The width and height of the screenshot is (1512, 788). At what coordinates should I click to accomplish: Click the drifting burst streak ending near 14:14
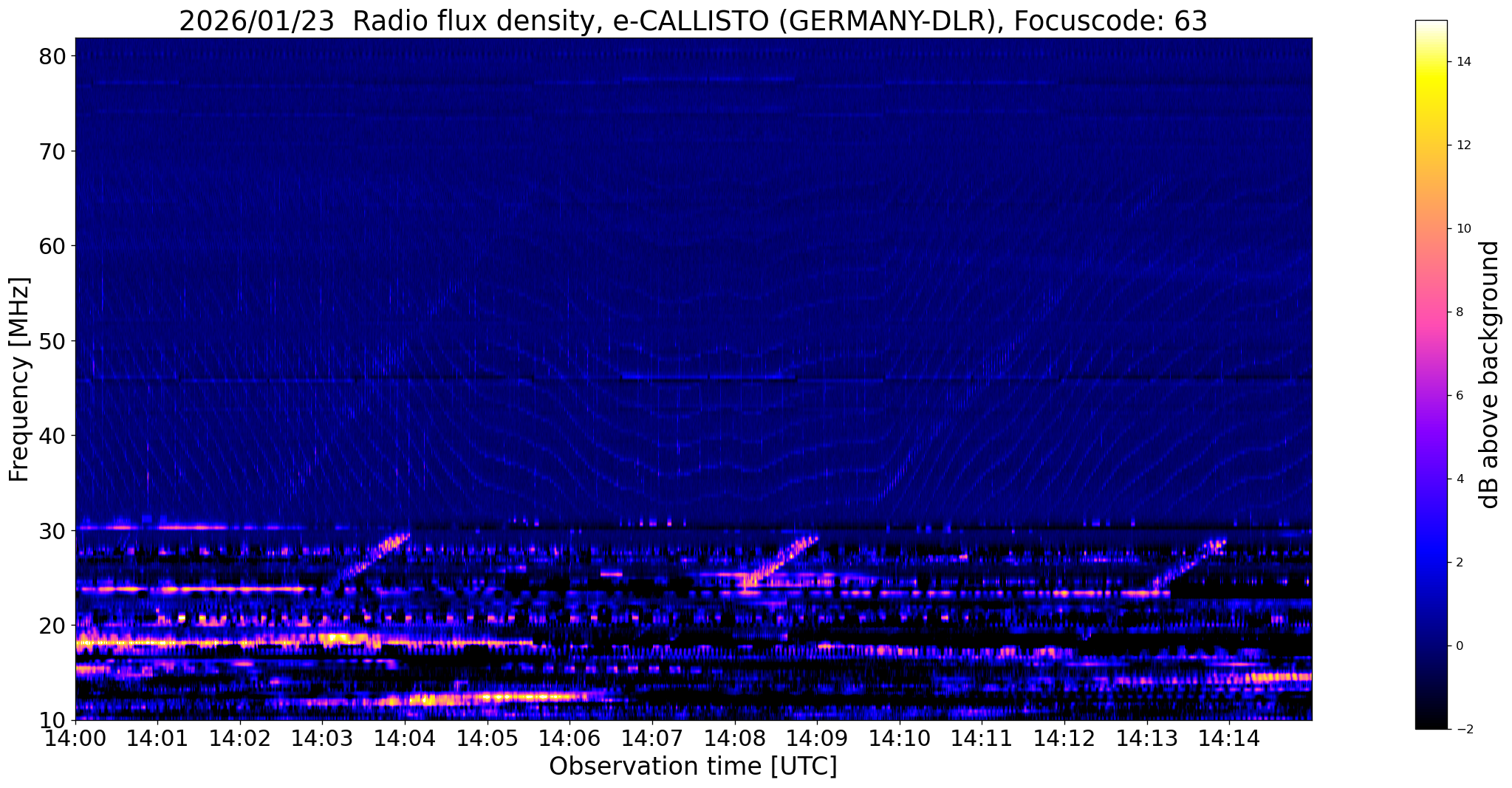coord(1189,565)
